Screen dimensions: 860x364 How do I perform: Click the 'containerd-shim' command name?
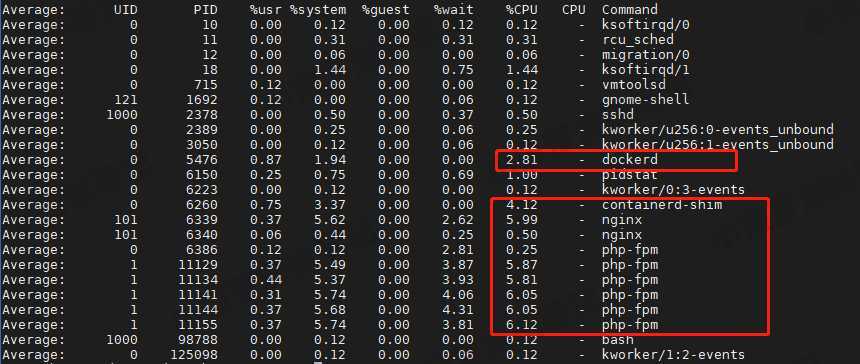coord(661,204)
